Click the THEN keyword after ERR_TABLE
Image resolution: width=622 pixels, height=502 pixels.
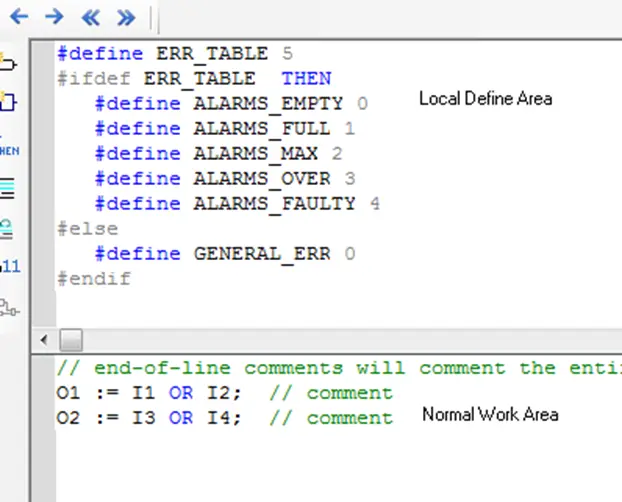tap(306, 79)
